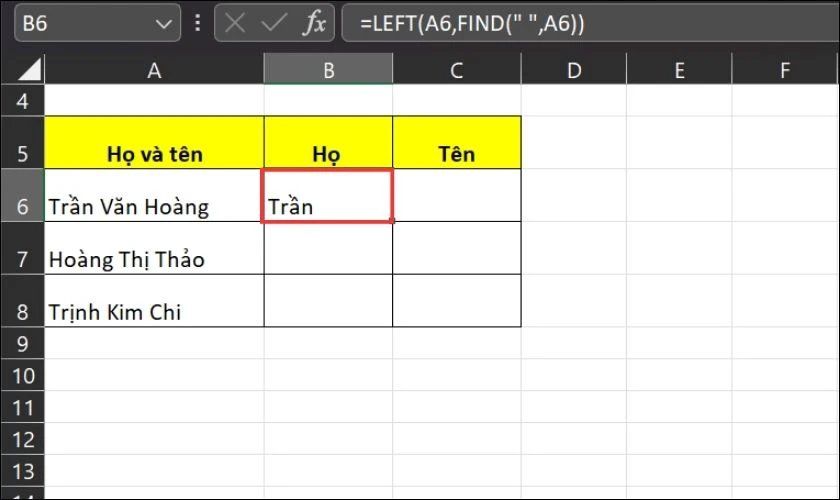This screenshot has height=500, width=840.
Task: Select row 10 header
Action: point(22,376)
